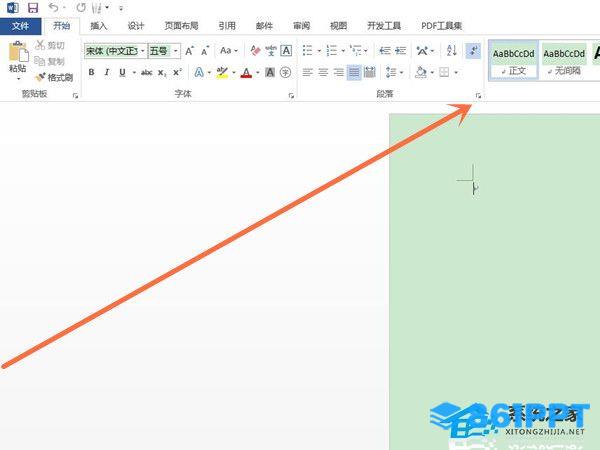
Task: Open the font name 宋体 combo box
Action: pos(116,51)
